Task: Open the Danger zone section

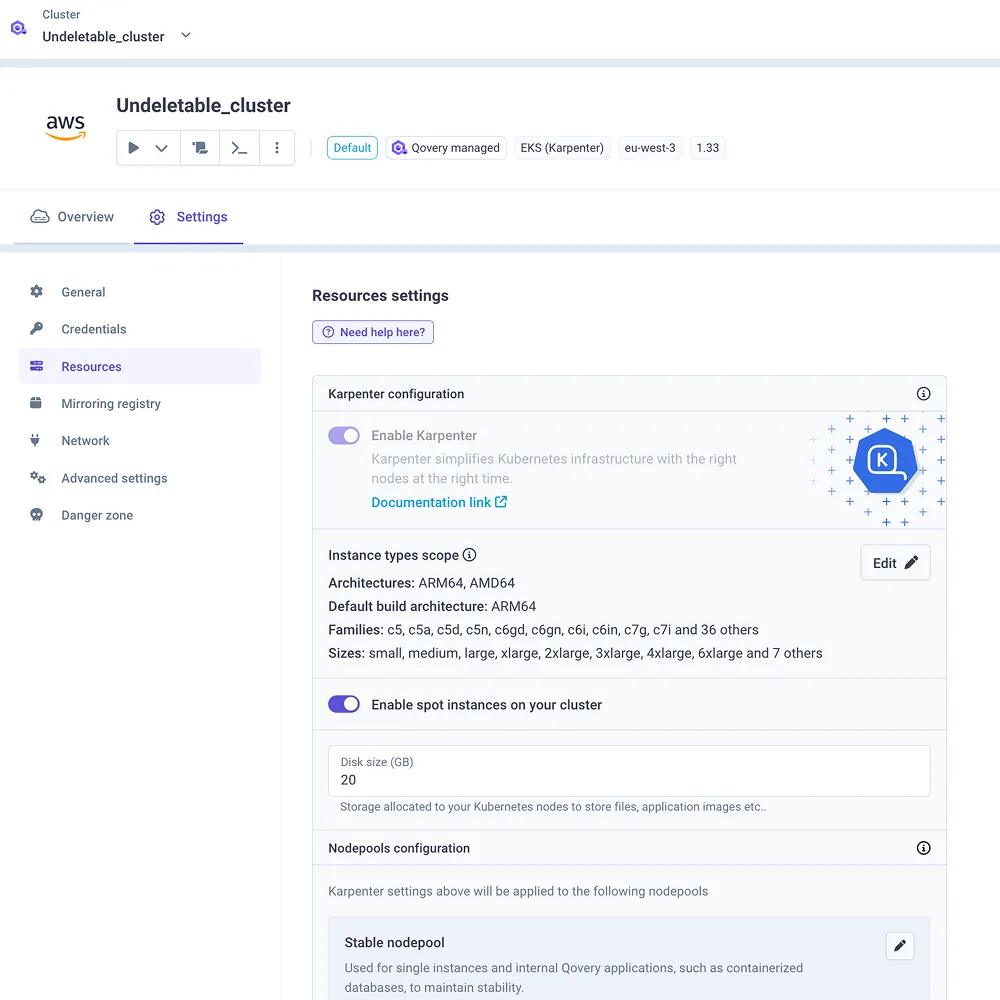Action: (140, 515)
